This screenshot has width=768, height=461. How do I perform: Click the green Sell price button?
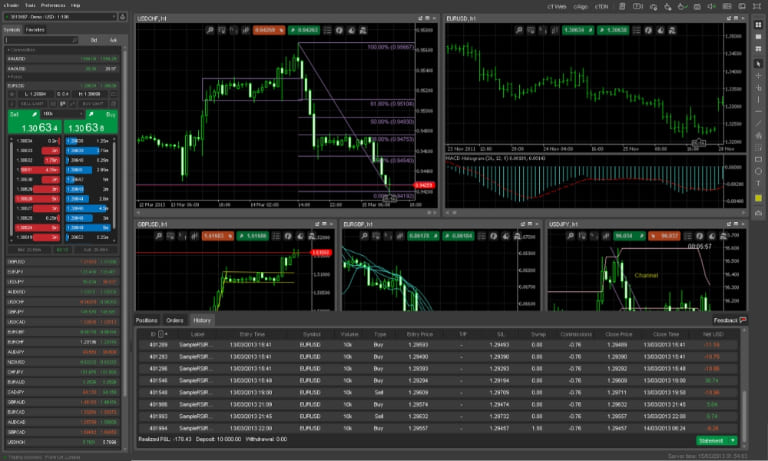click(x=33, y=127)
